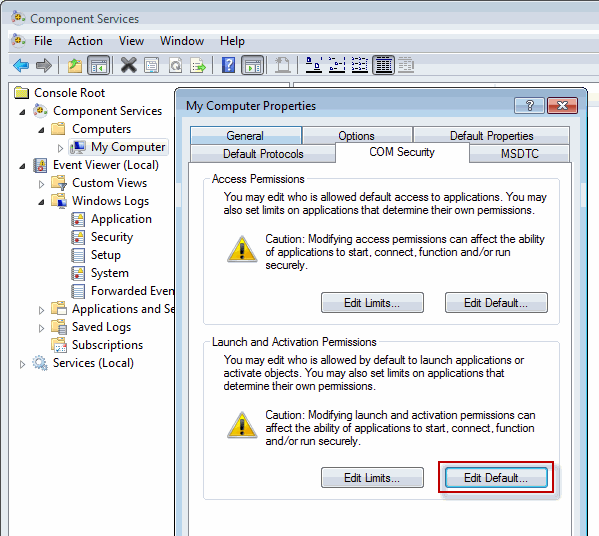Click the black X Delete toolbar icon

(129, 65)
